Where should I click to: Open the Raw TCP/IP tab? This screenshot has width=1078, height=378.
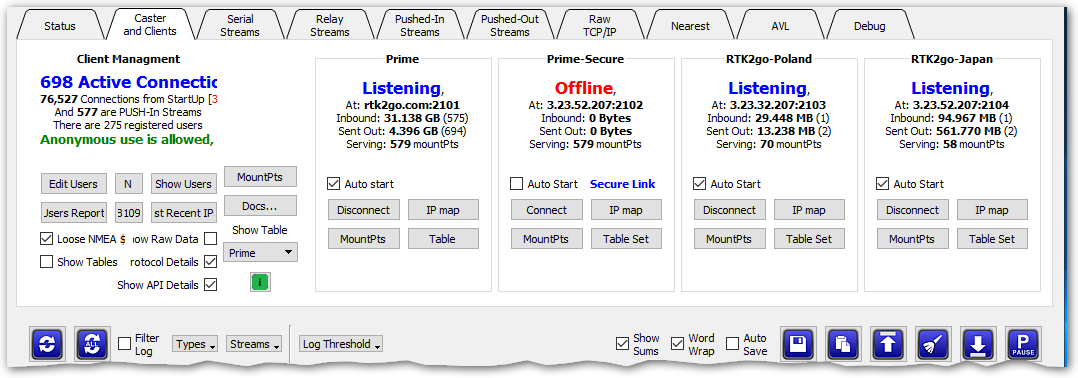[x=600, y=25]
